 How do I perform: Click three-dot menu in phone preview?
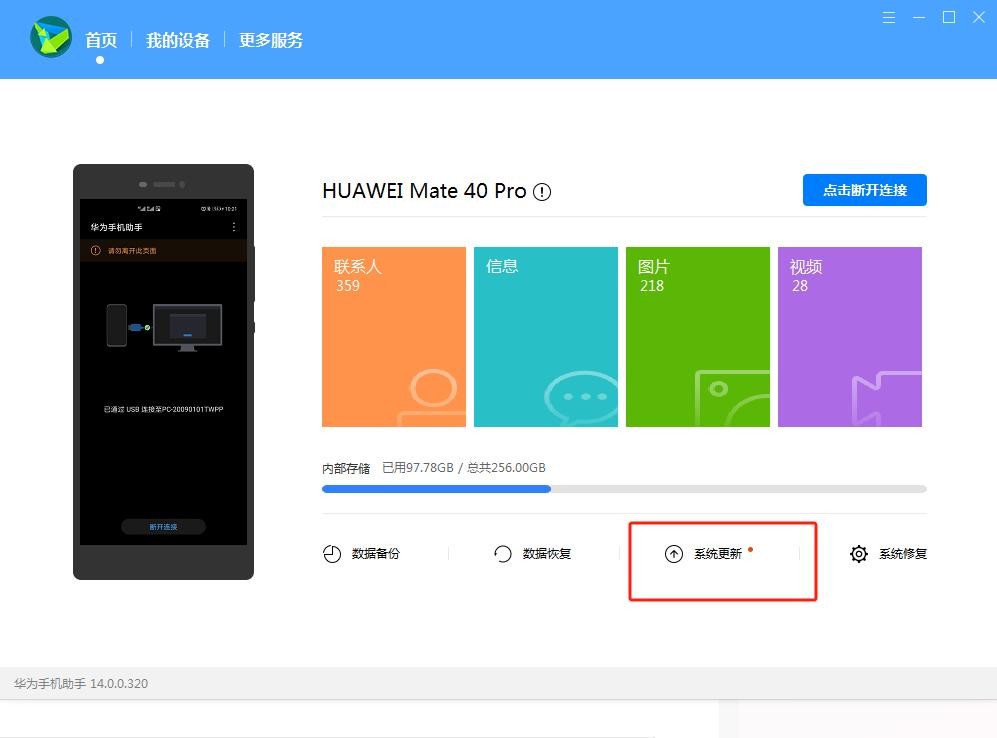coord(234,227)
